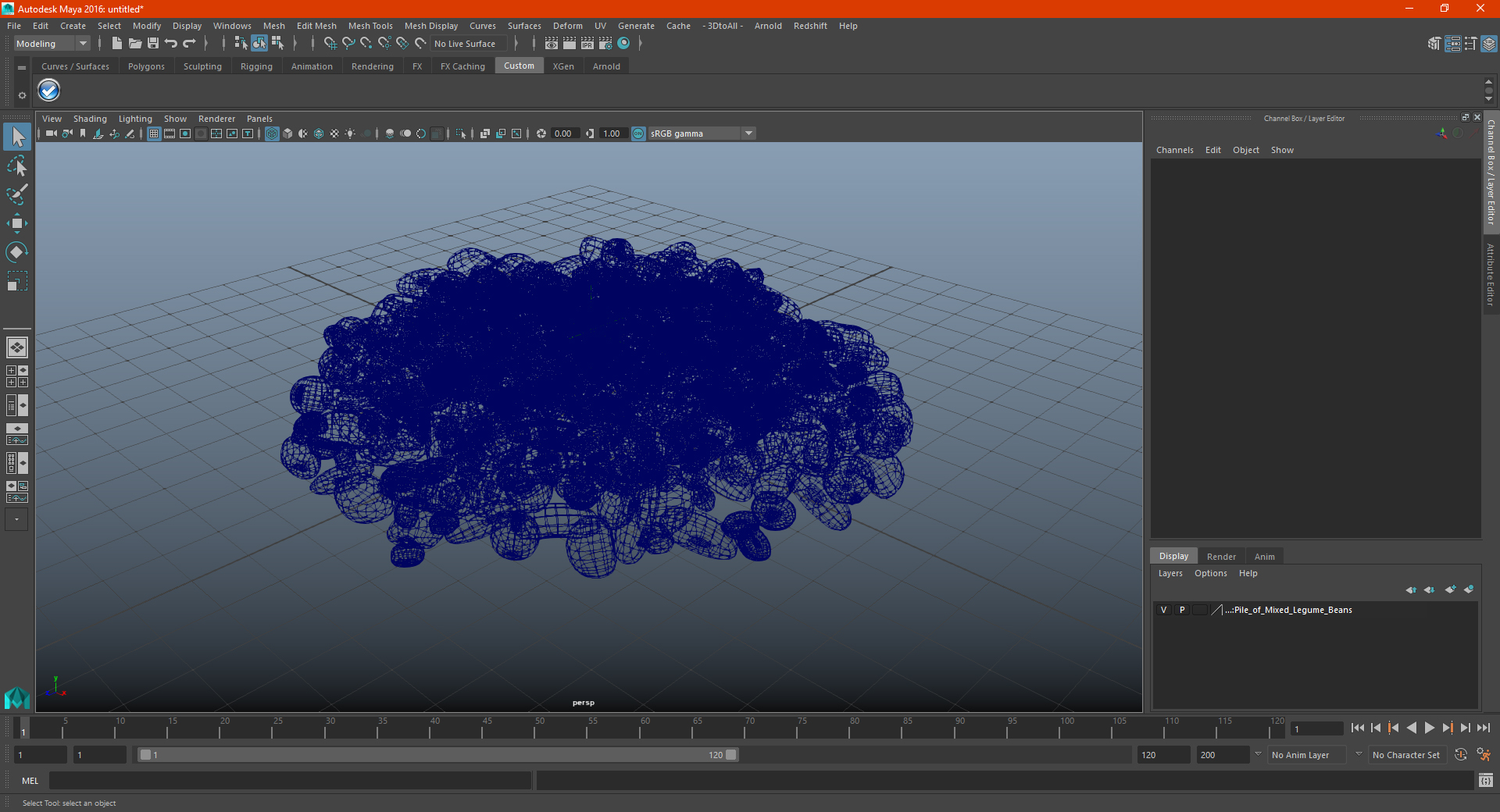Open the viewport Shading menu
The image size is (1500, 812).
[x=90, y=119]
